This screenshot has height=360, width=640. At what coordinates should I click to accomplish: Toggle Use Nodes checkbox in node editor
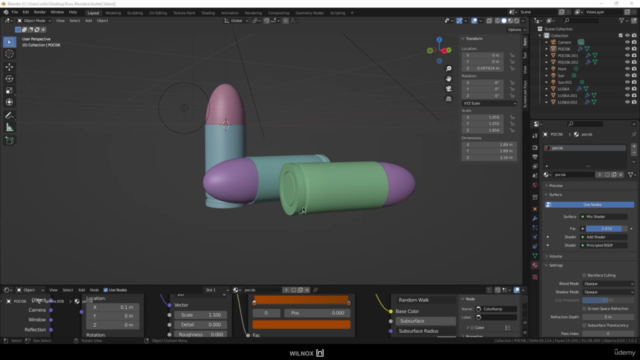(106, 290)
